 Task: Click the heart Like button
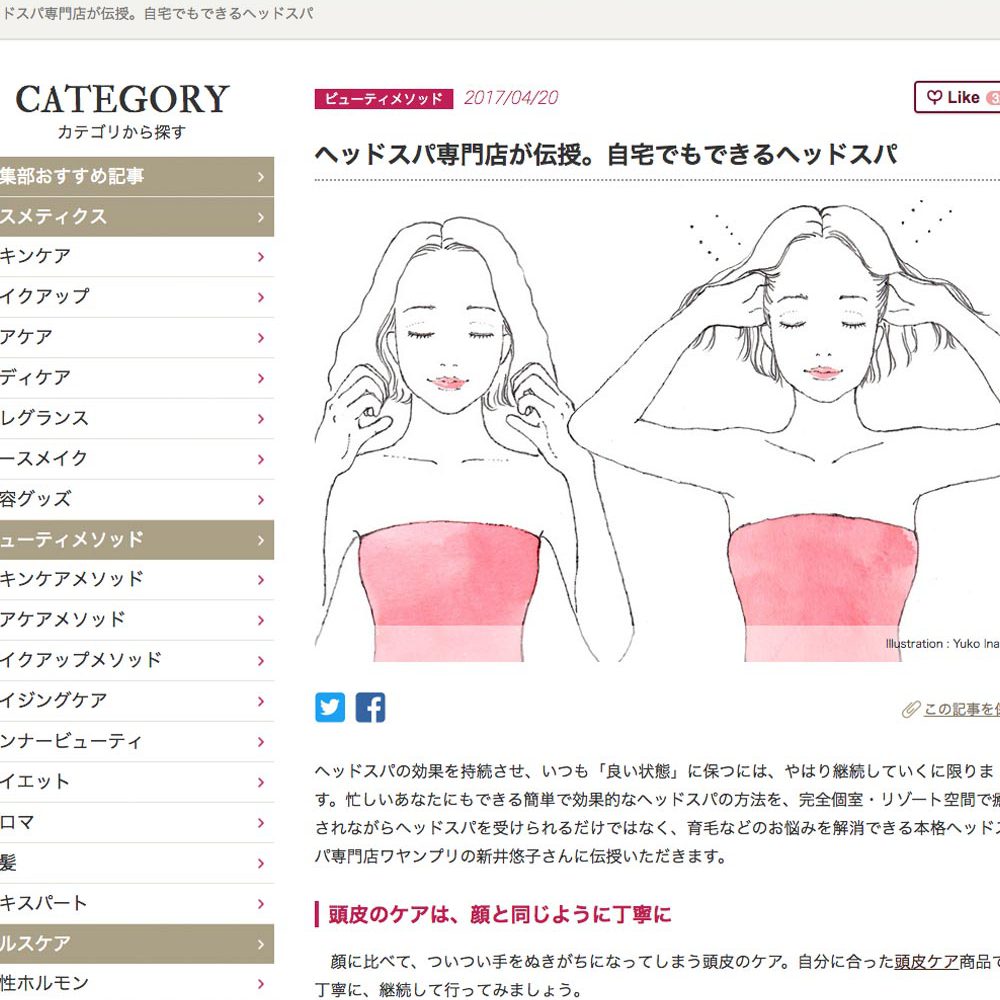[x=958, y=98]
